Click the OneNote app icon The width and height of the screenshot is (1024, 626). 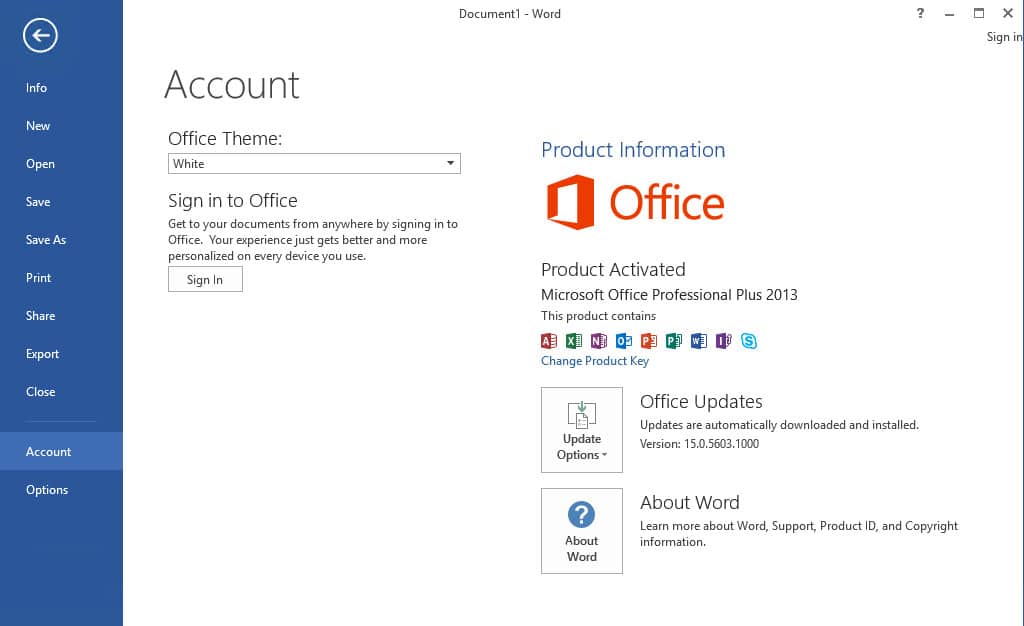click(x=599, y=341)
